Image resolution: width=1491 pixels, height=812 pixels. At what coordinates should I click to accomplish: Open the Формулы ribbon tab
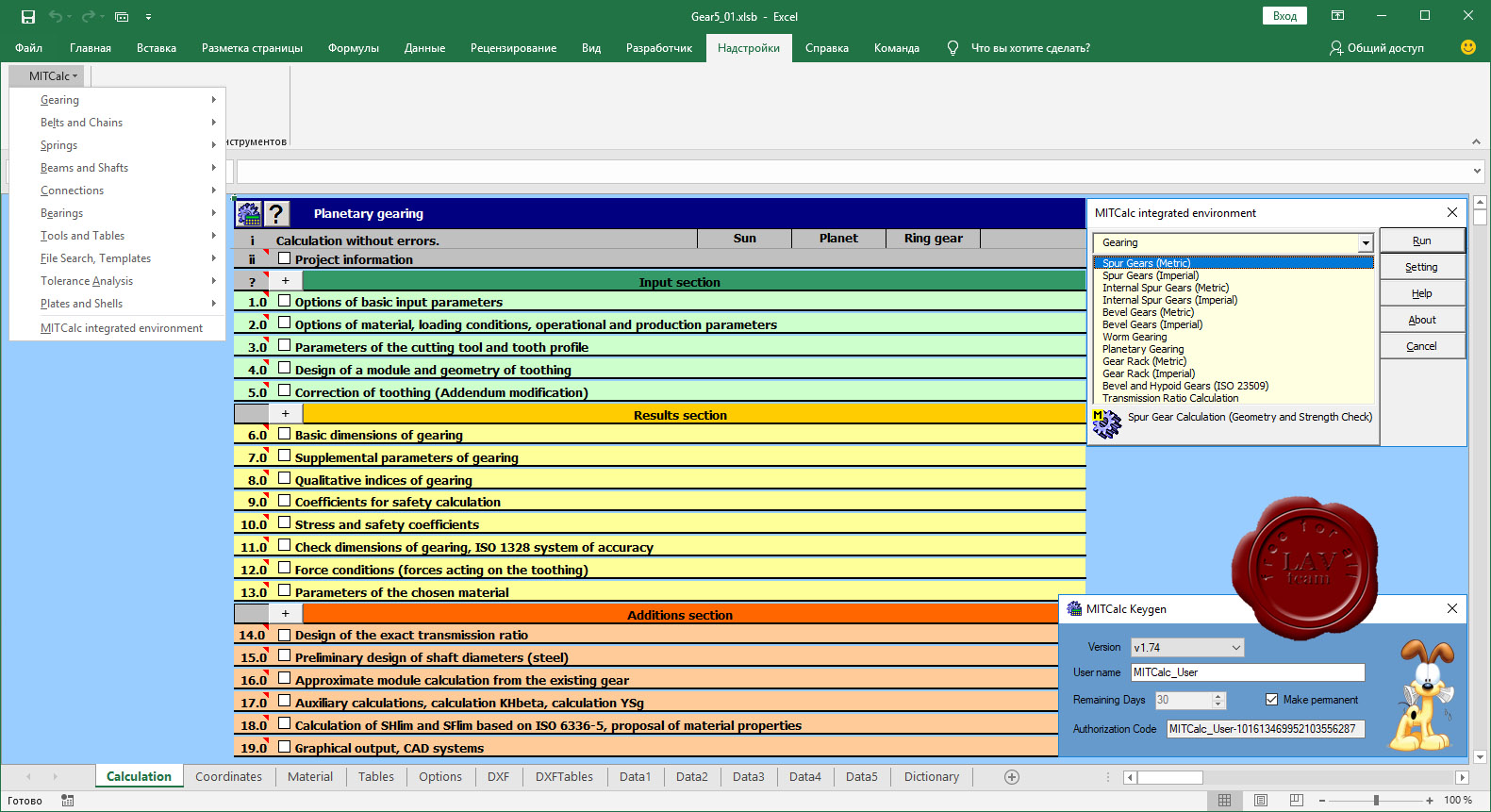(x=354, y=48)
